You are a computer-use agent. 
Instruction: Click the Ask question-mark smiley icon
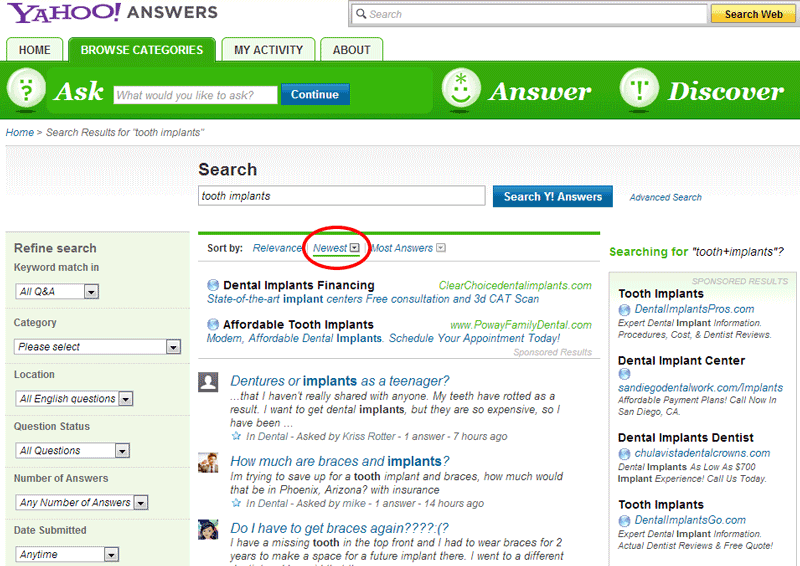[26, 88]
